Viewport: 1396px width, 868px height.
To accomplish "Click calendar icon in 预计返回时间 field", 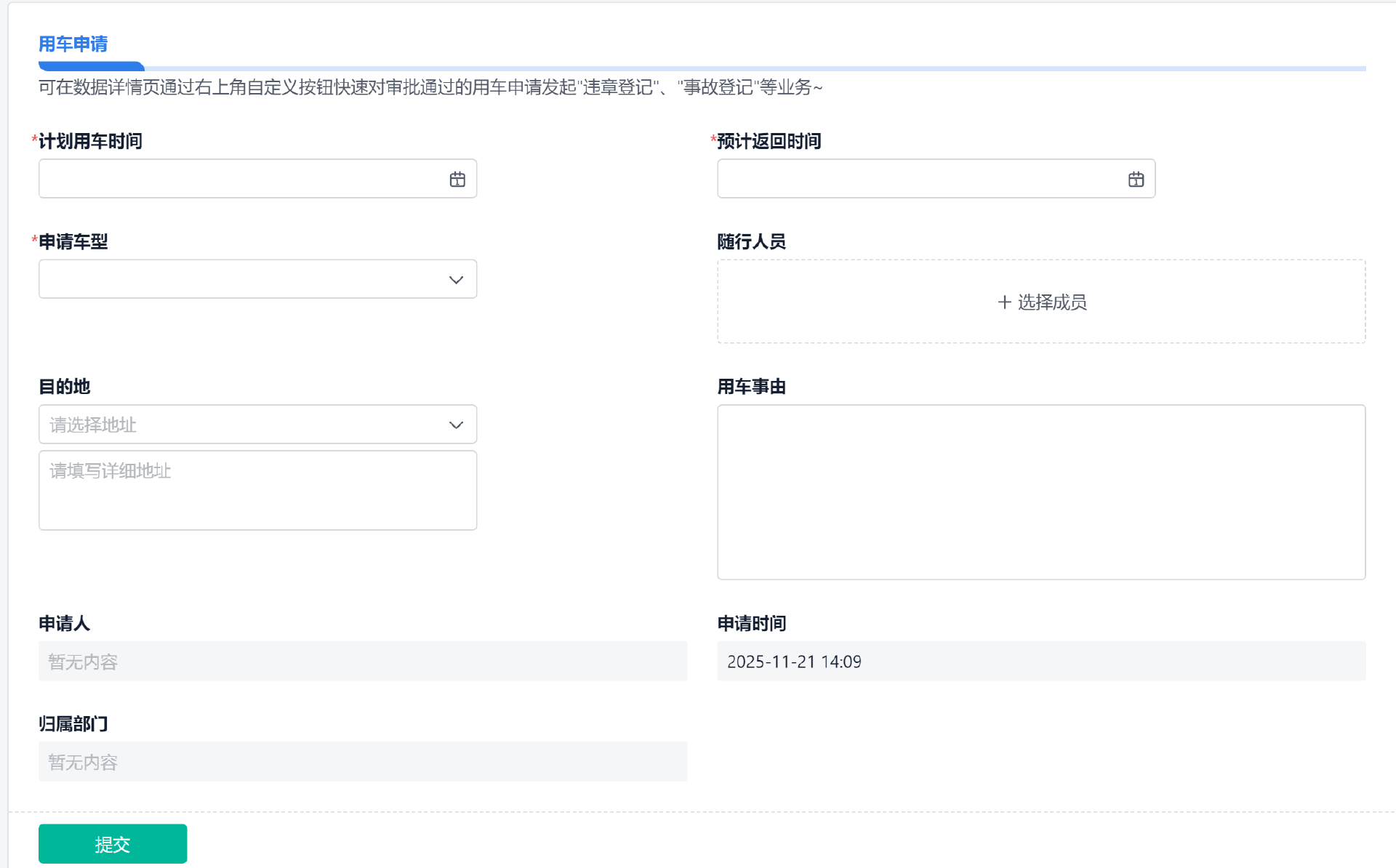I will click(1136, 180).
